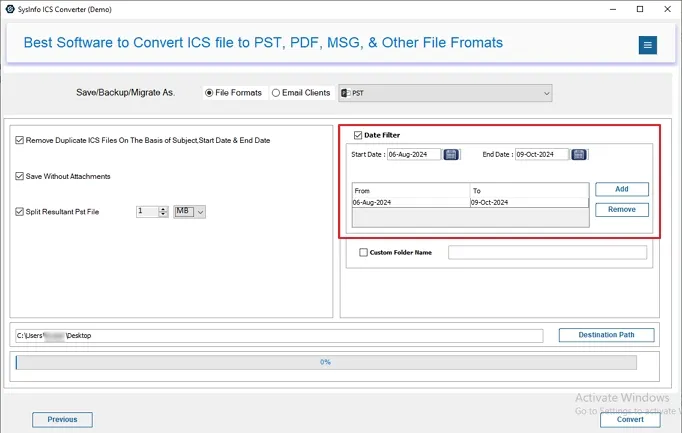
Task: Minimize the SysInfo ICS Converter window
Action: (613, 9)
